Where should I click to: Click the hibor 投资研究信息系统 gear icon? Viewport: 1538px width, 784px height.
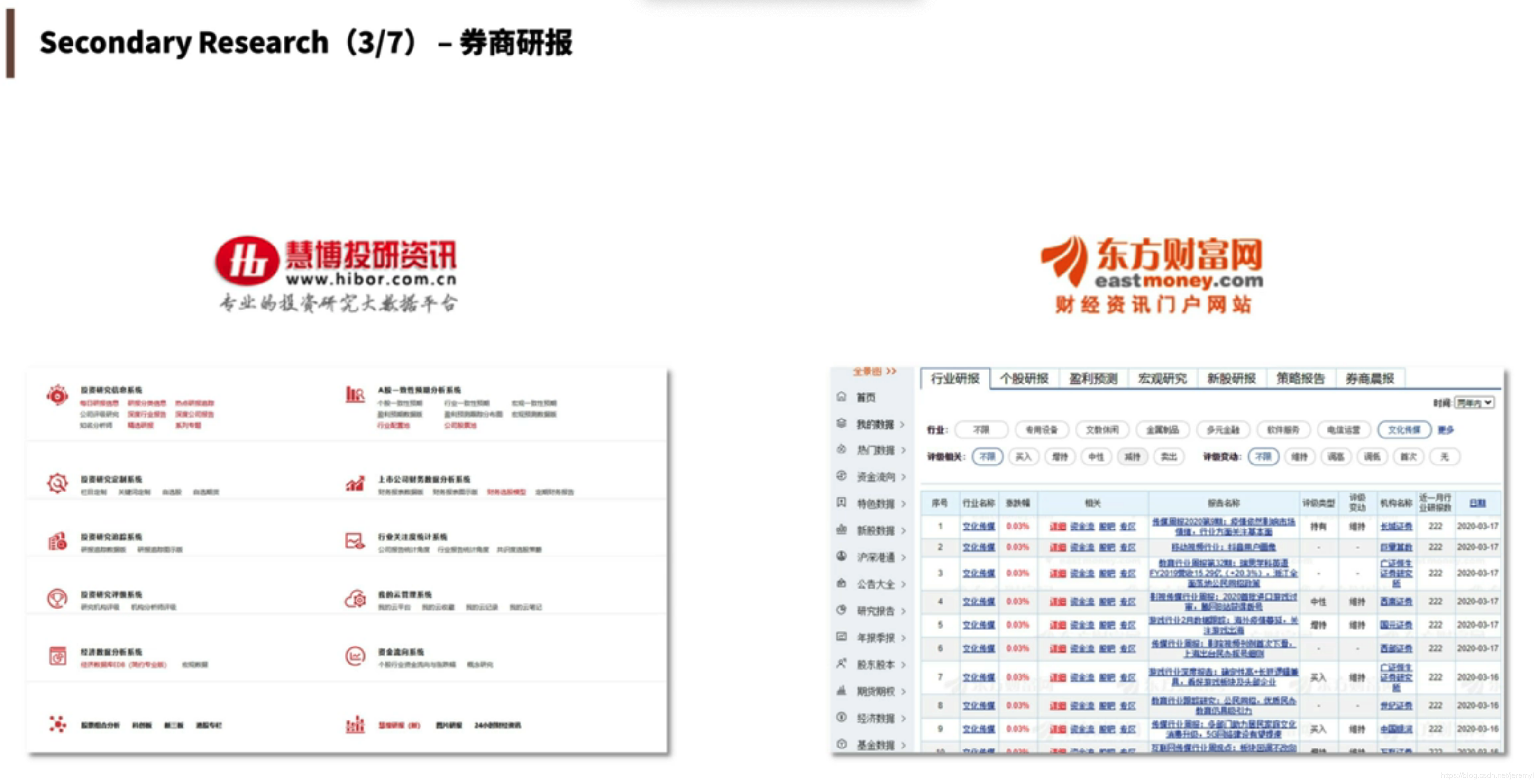(57, 396)
